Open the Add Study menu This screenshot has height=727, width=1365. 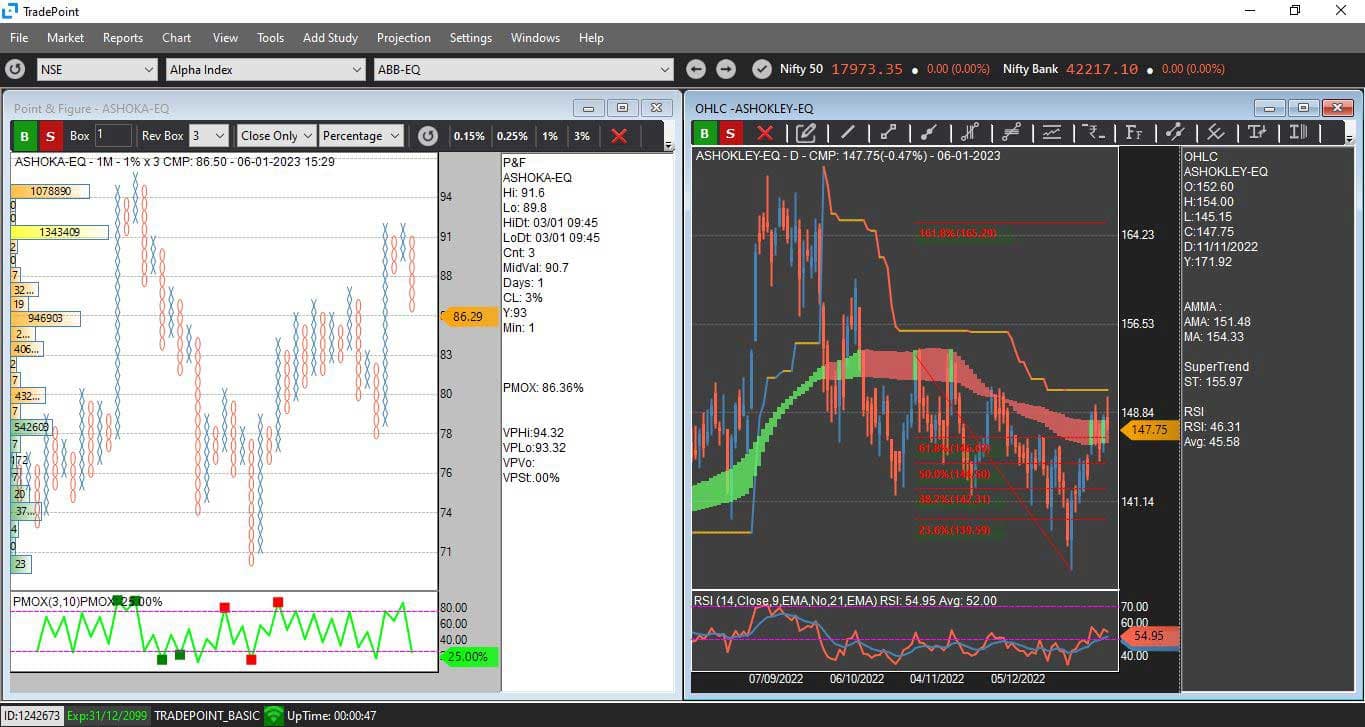point(330,38)
